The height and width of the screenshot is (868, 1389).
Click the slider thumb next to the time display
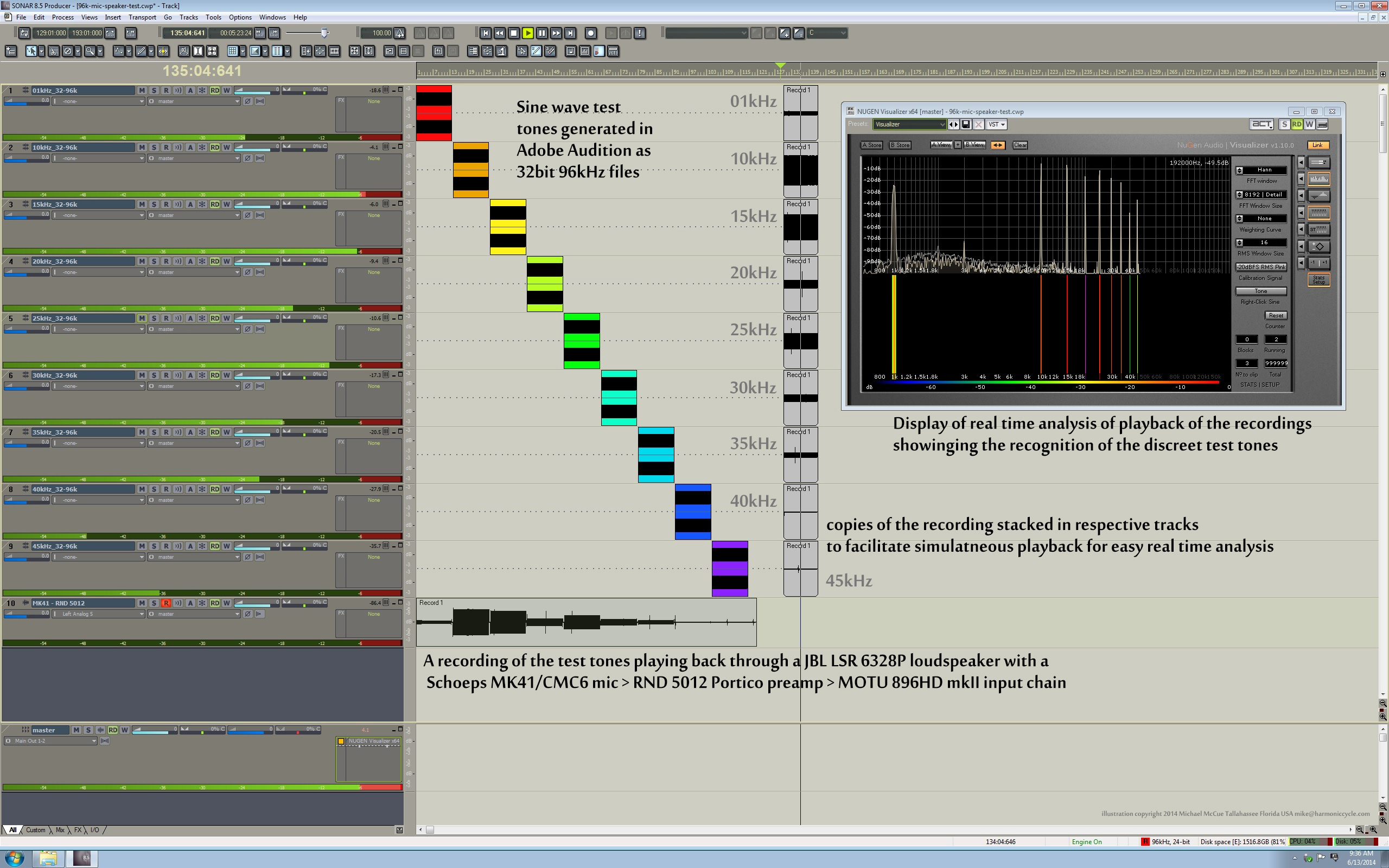point(324,33)
